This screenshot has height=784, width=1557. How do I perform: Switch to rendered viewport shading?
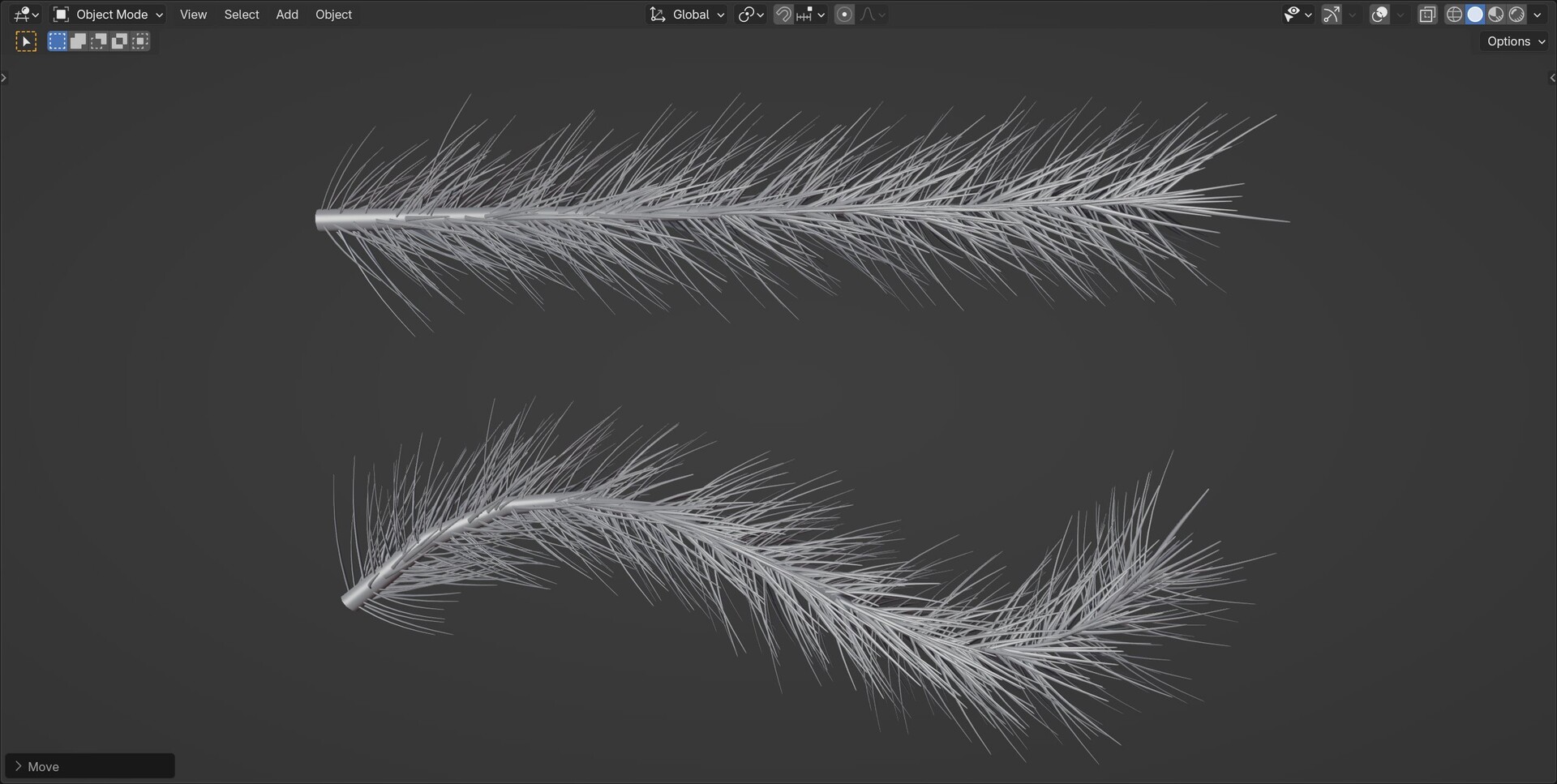1516,14
